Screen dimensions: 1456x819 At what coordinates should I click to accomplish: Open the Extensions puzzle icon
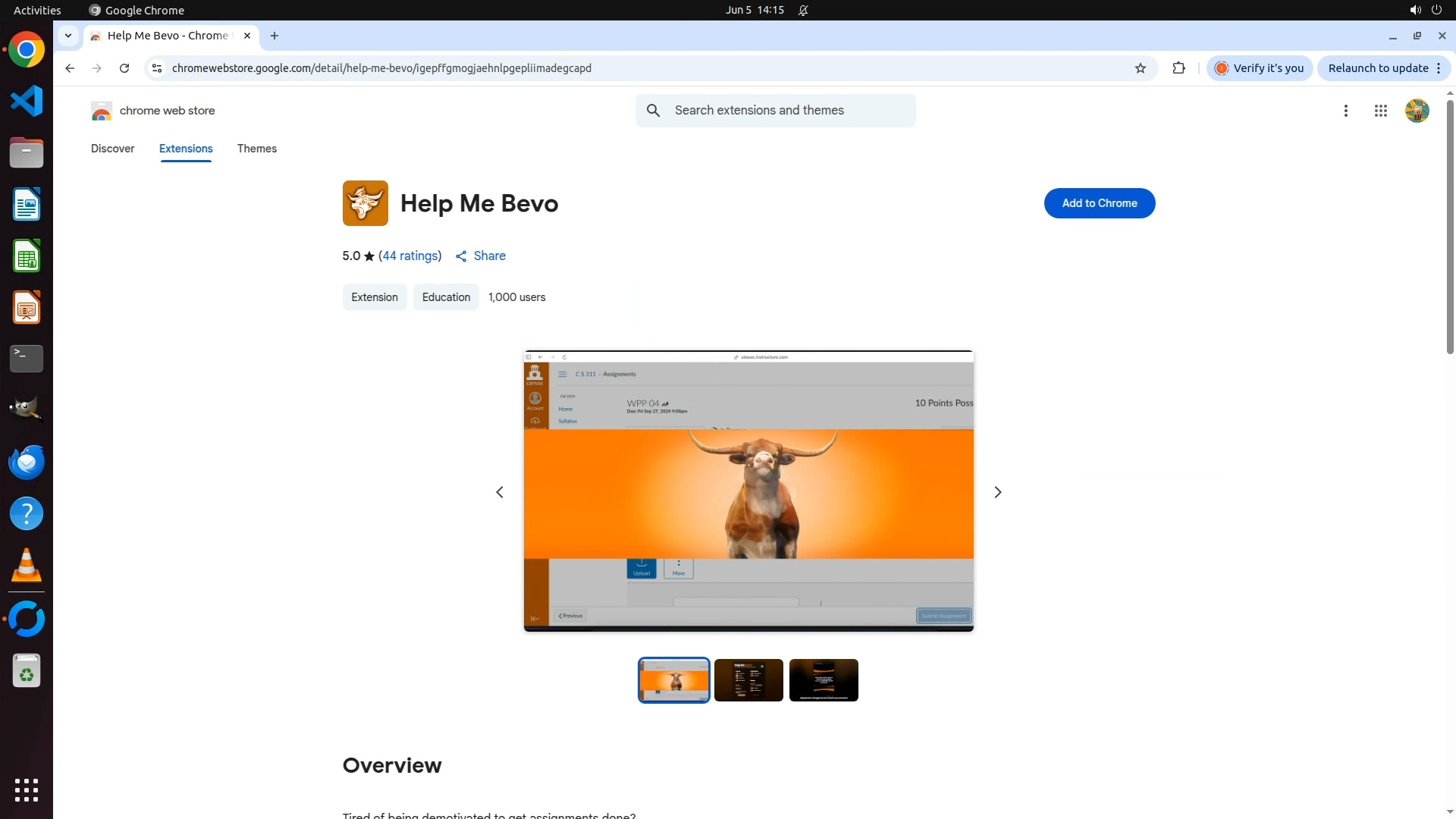pyautogui.click(x=1178, y=68)
